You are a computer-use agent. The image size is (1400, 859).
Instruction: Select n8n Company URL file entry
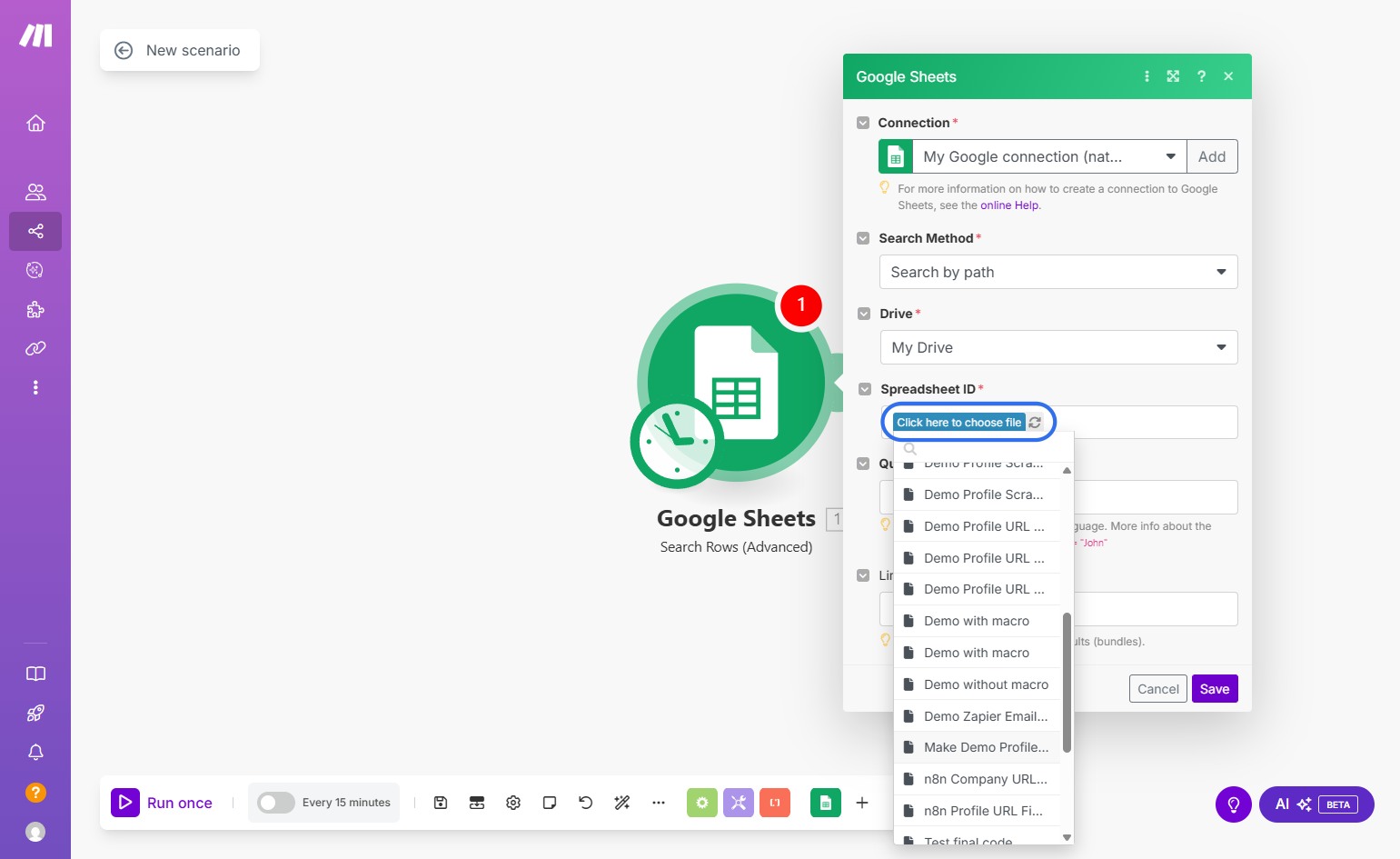(x=978, y=779)
